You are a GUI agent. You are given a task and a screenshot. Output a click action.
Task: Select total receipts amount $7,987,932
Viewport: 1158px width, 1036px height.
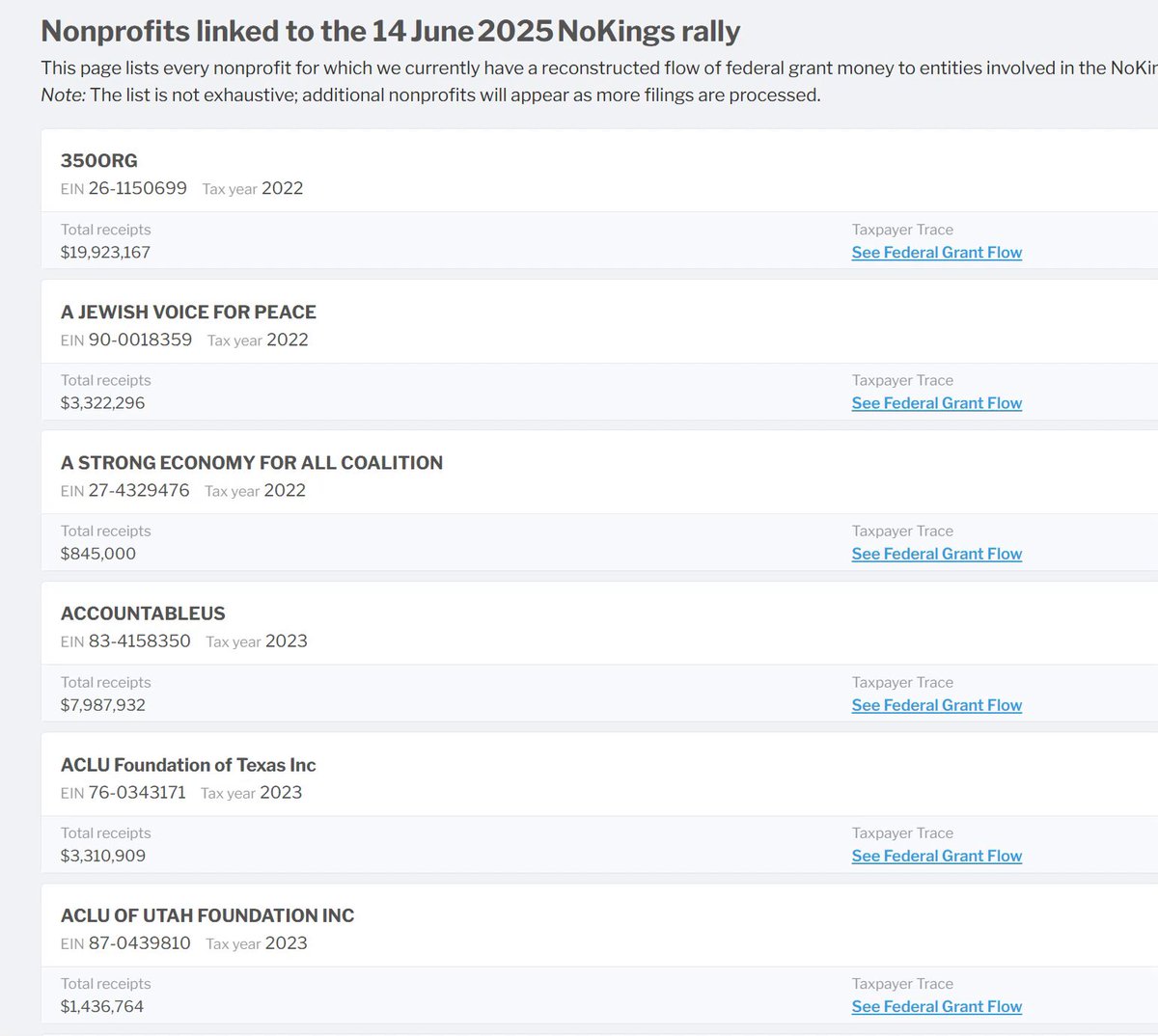pyautogui.click(x=103, y=705)
